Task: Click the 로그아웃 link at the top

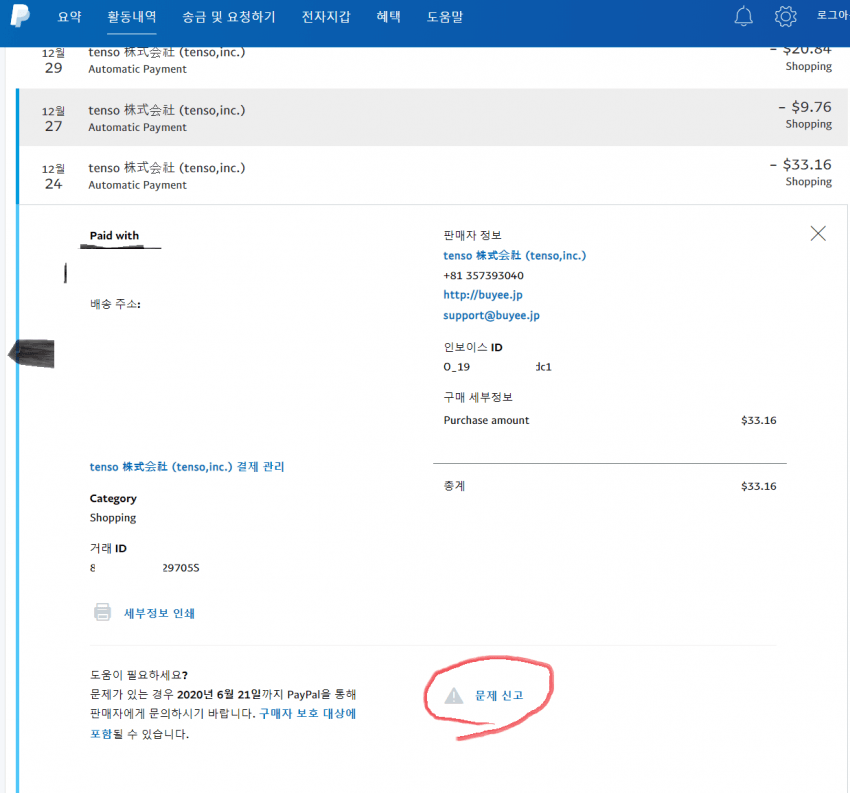Action: pyautogui.click(x=833, y=15)
